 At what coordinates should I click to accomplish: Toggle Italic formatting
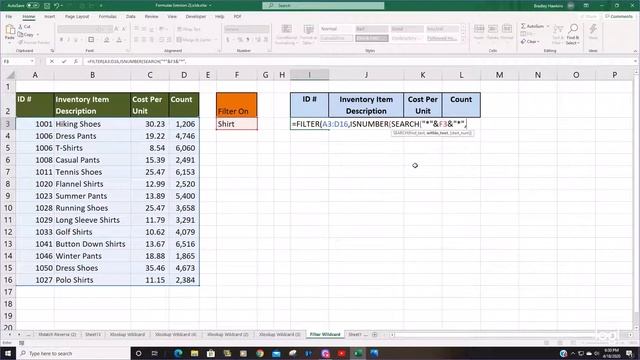[68, 40]
